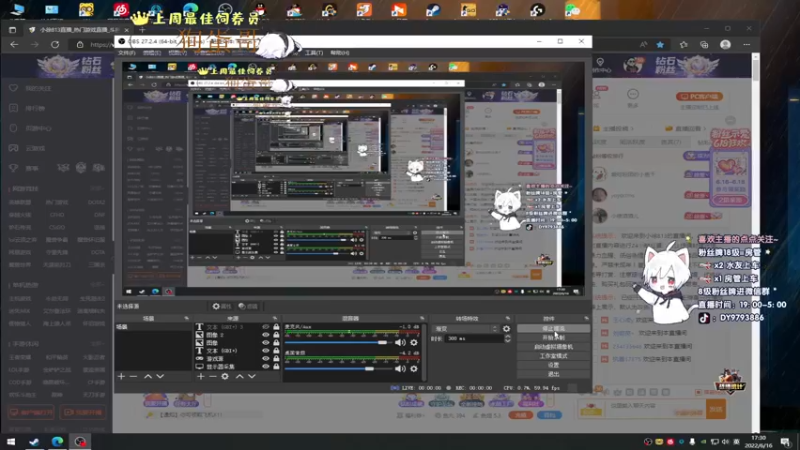The width and height of the screenshot is (800, 450).
Task: Remove selected scene with the minus icon
Action: tap(133, 377)
